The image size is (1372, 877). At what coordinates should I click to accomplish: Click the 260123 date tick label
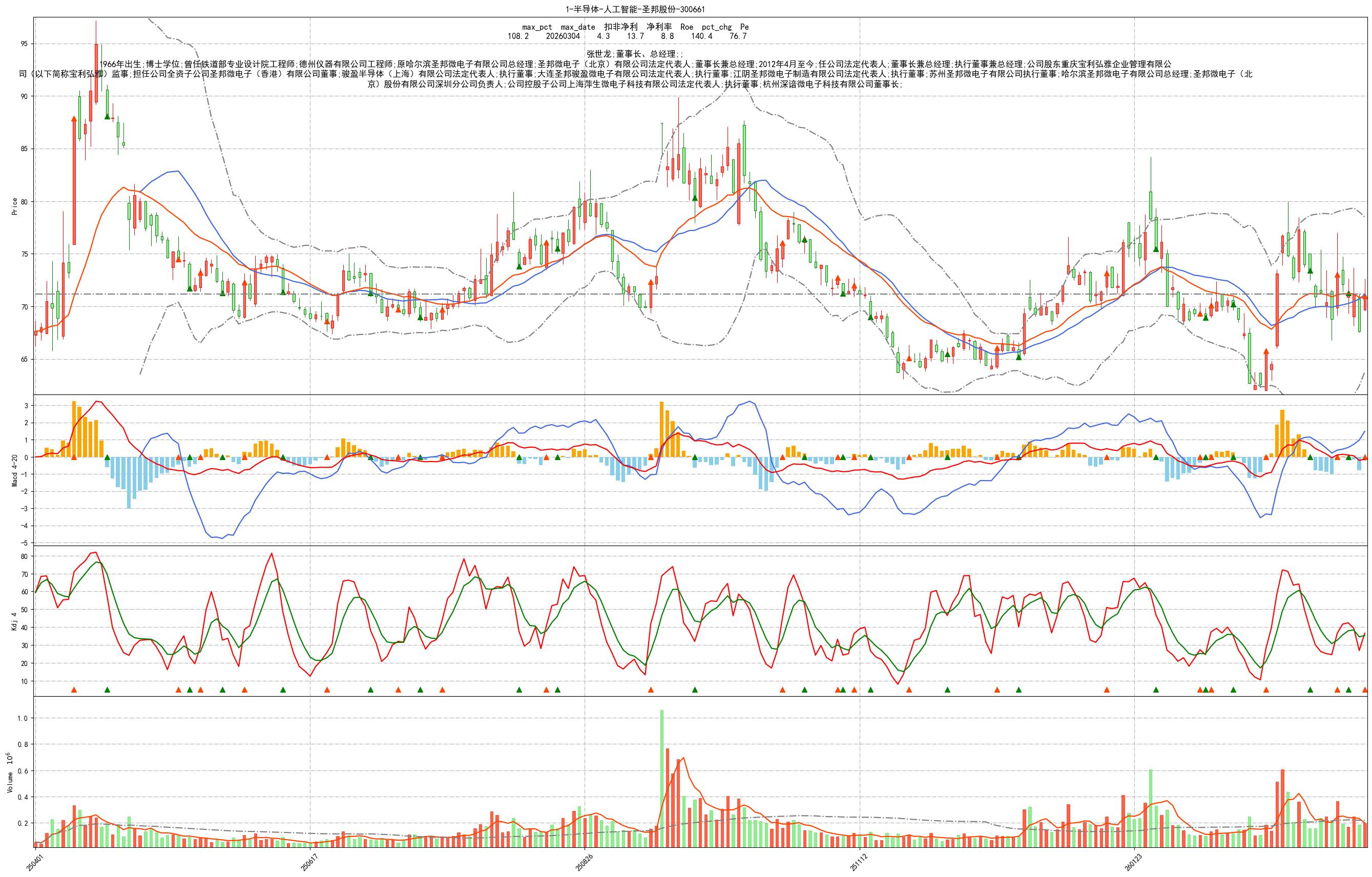1134,863
